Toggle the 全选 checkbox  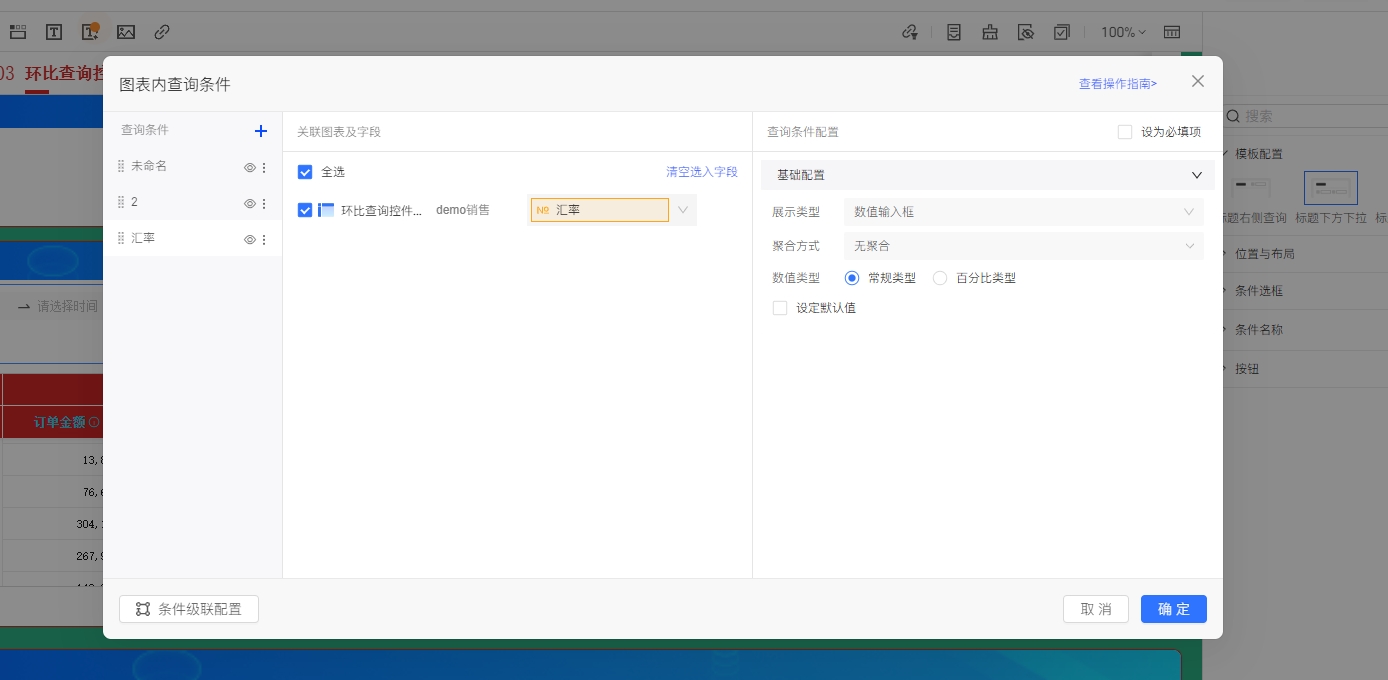point(305,172)
